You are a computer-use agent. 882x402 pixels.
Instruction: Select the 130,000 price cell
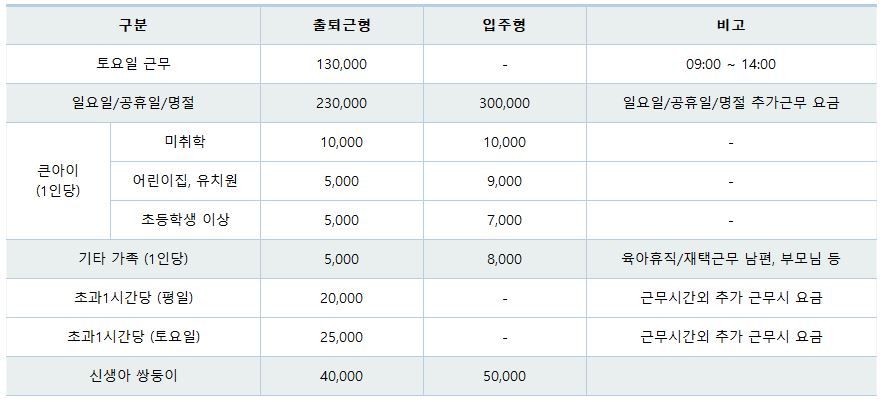[343, 64]
